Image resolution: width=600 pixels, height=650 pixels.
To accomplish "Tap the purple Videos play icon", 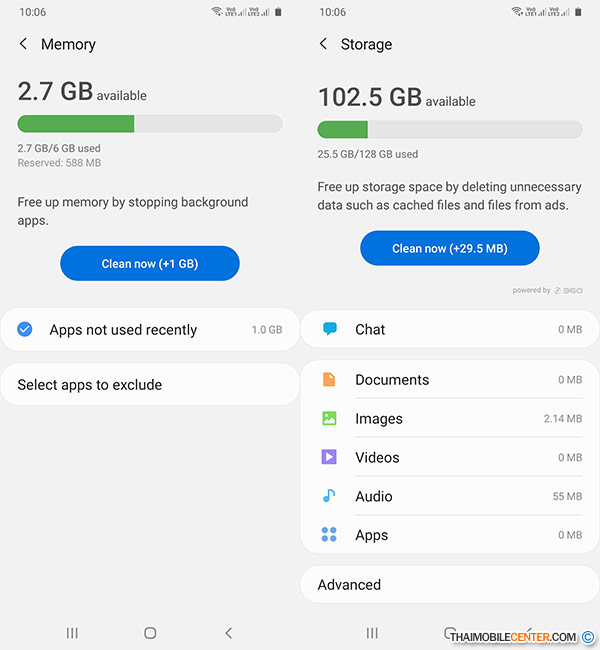I will (329, 457).
